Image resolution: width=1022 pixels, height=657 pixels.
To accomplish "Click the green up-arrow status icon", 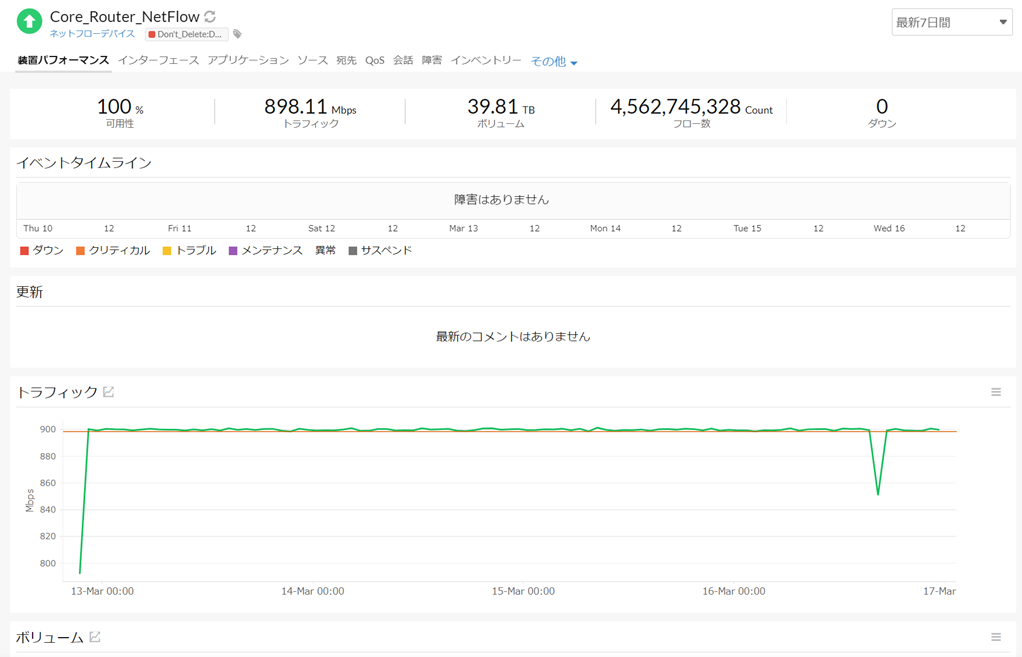I will pyautogui.click(x=30, y=21).
